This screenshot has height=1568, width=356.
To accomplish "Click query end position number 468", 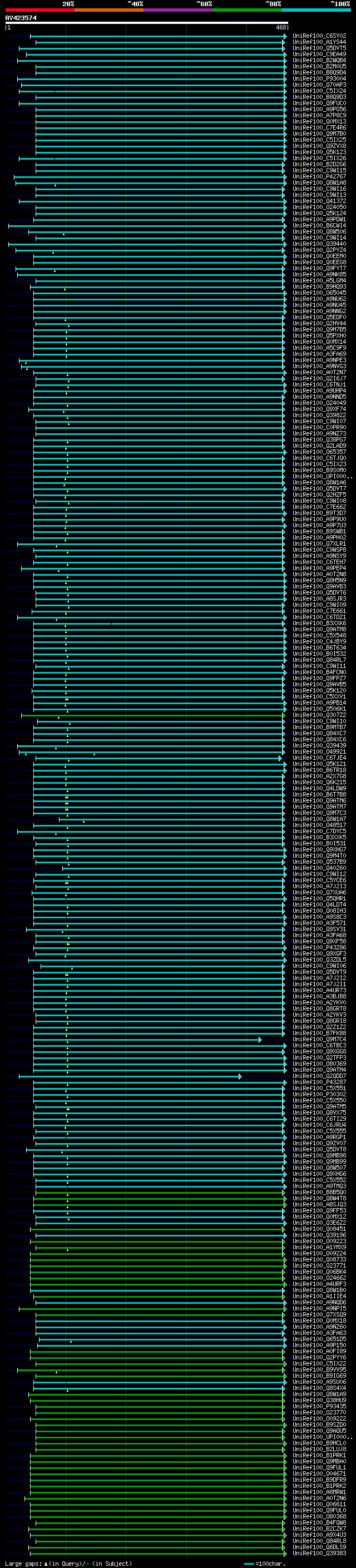I will coord(281,27).
